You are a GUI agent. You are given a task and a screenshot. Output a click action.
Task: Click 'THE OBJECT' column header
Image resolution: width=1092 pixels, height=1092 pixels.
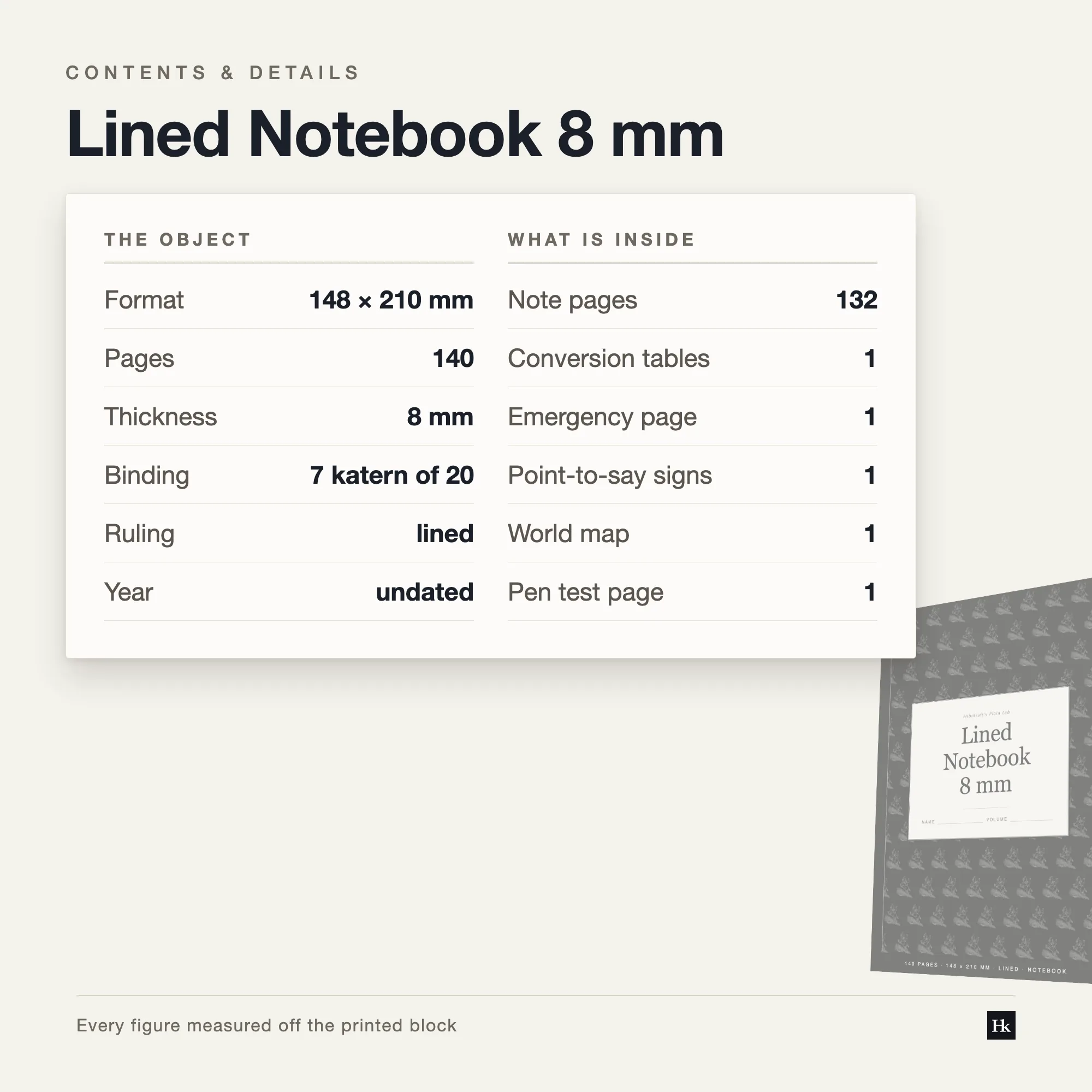(x=177, y=240)
